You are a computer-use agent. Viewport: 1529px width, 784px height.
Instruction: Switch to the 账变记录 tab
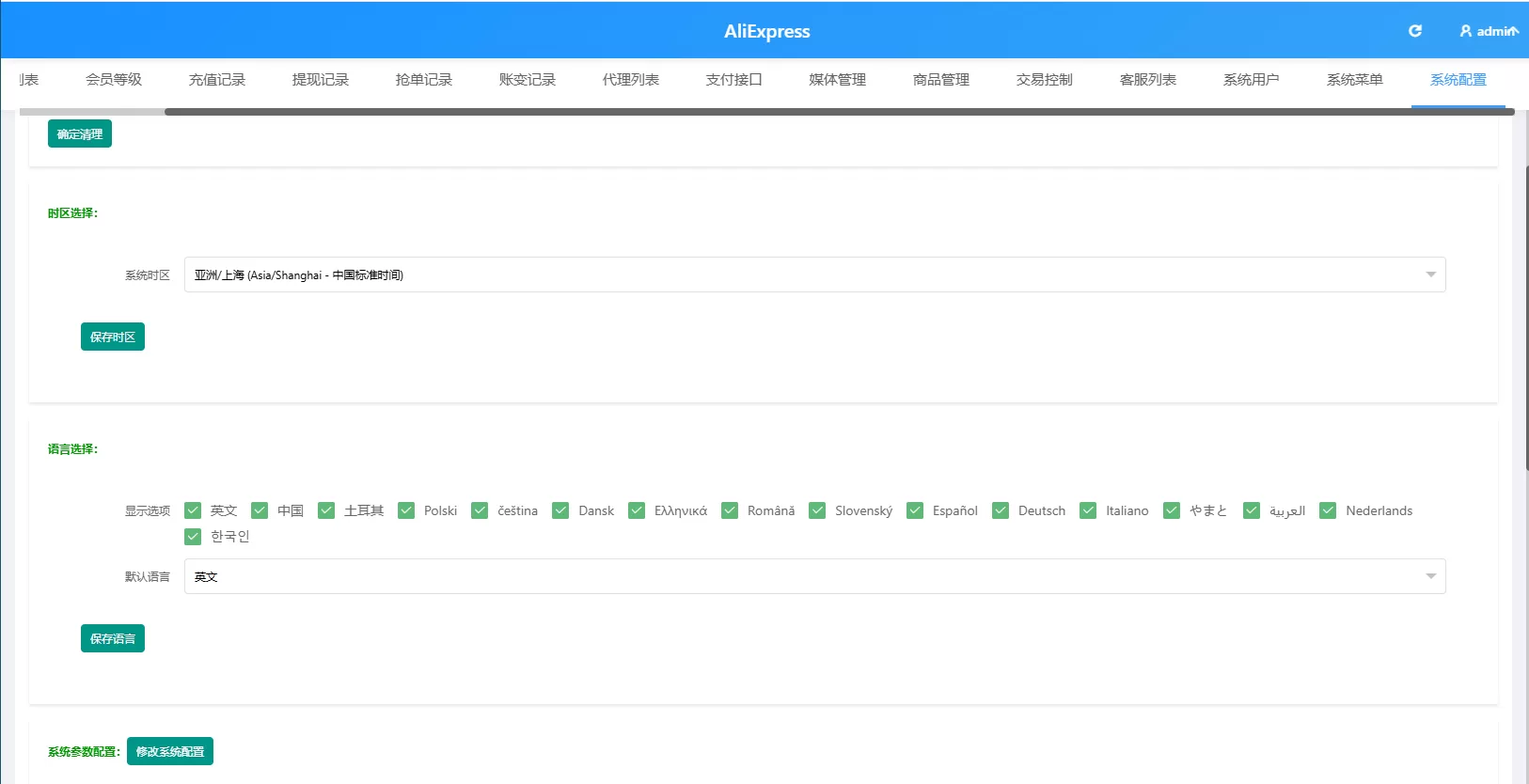click(x=528, y=80)
